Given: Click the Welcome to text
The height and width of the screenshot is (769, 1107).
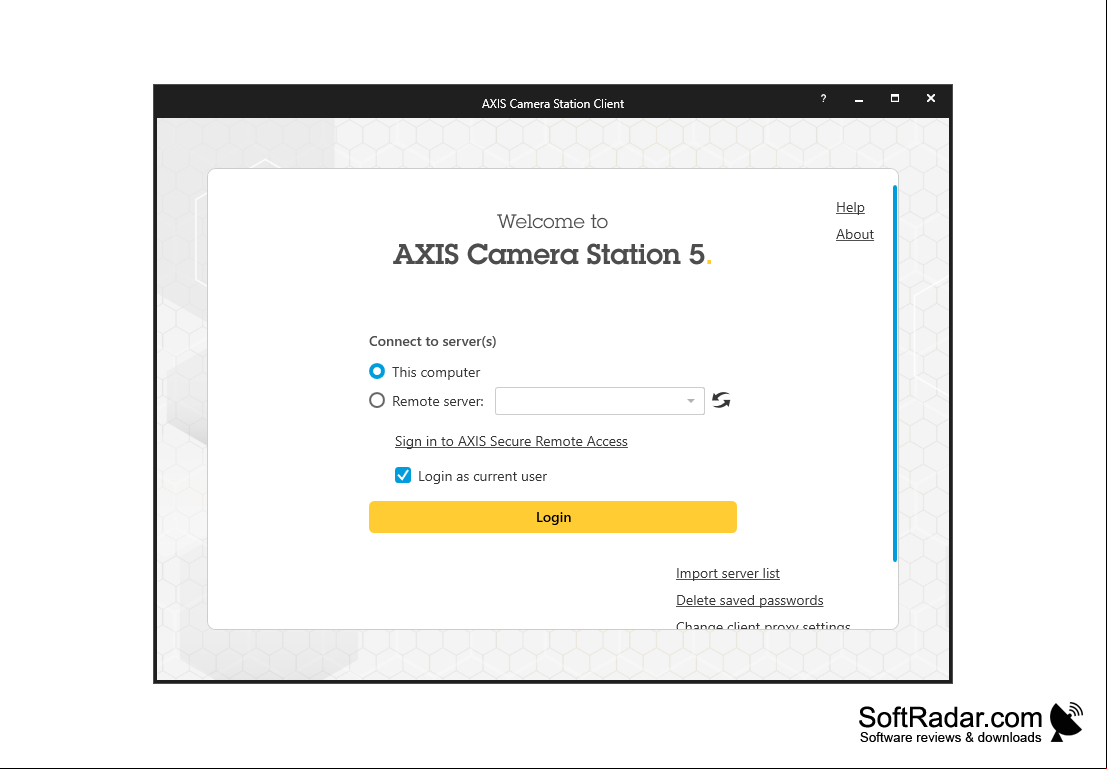Looking at the screenshot, I should (552, 221).
